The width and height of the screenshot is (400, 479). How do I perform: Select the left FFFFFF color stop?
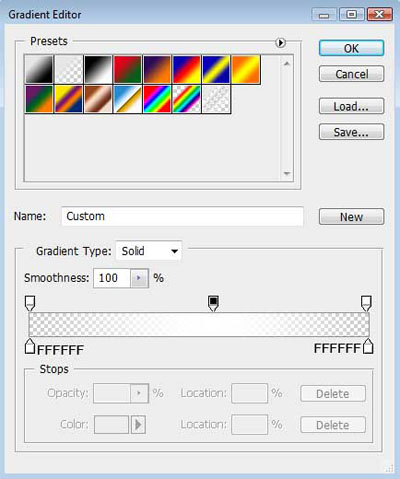[x=30, y=346]
